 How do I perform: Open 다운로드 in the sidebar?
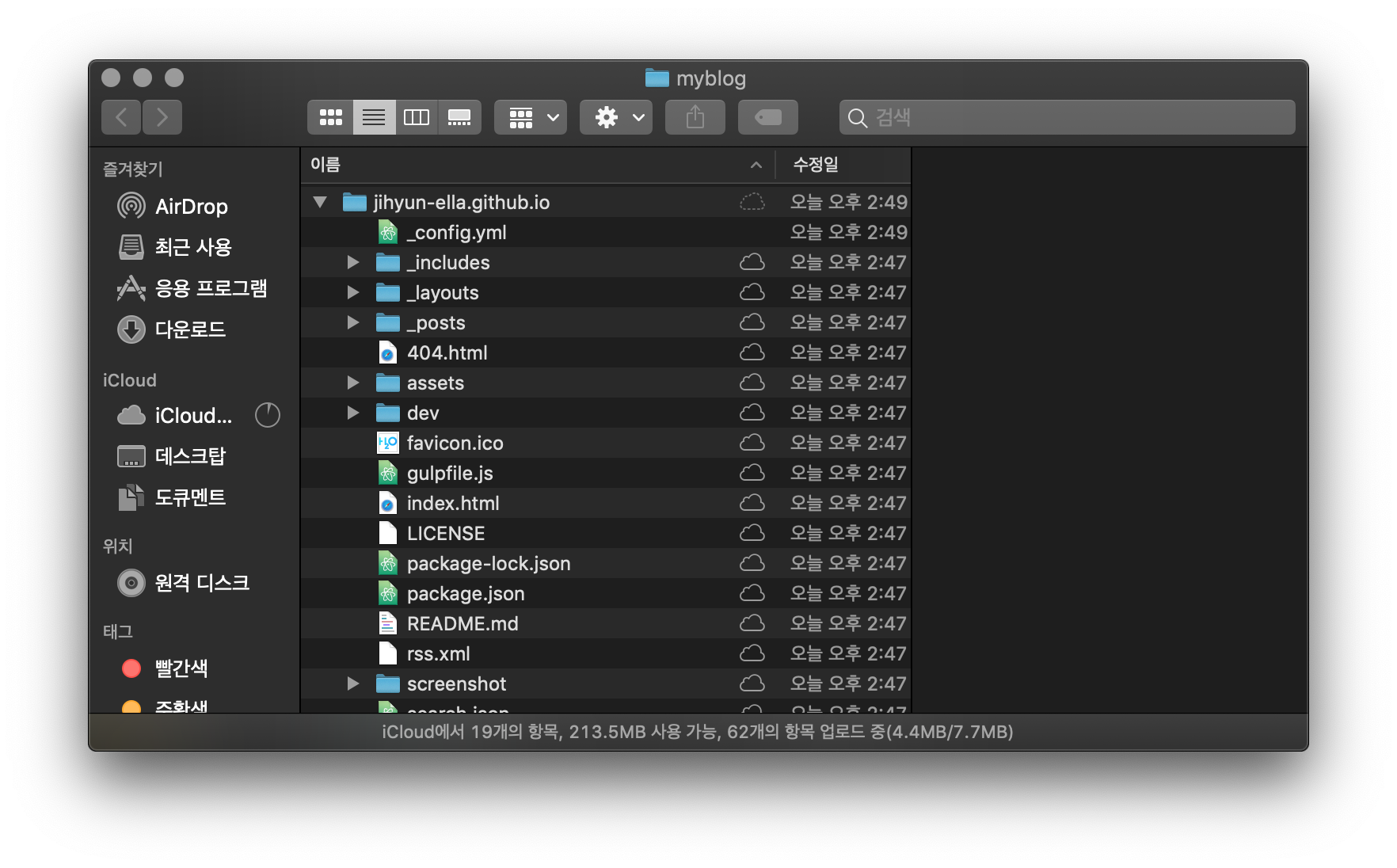[x=171, y=330]
